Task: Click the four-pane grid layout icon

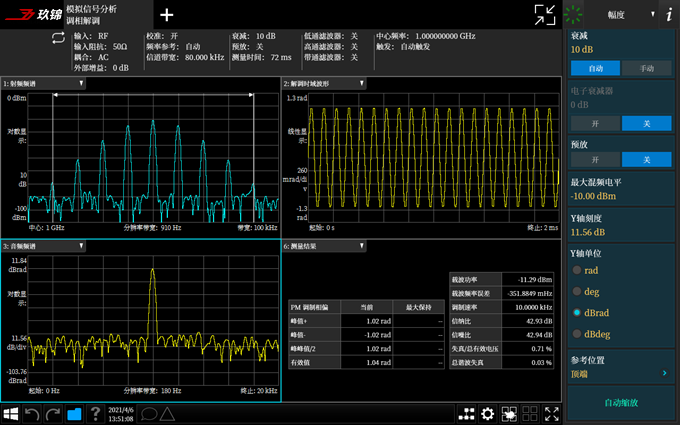Action: click(530, 414)
